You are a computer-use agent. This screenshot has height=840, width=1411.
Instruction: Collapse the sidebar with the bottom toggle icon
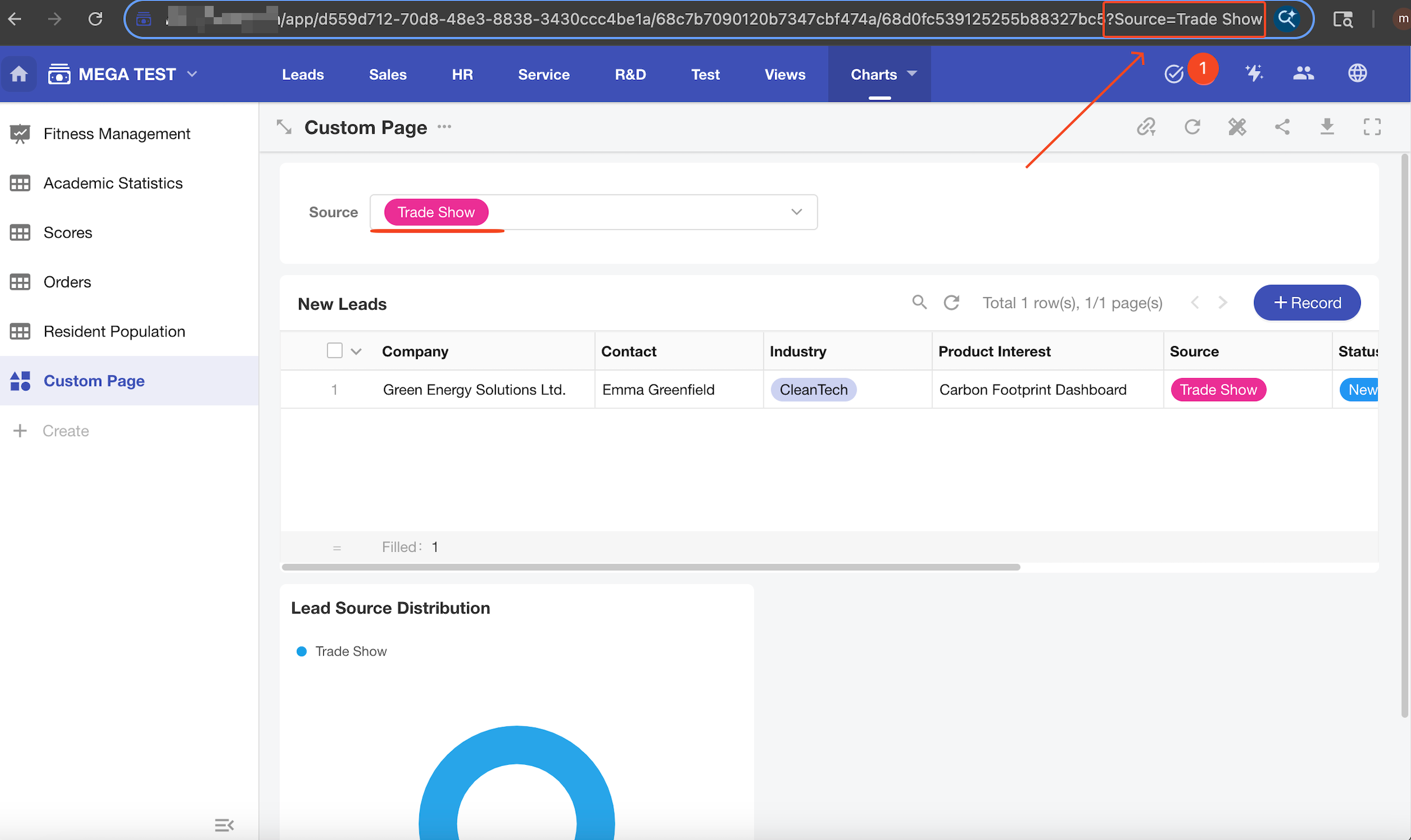224,825
